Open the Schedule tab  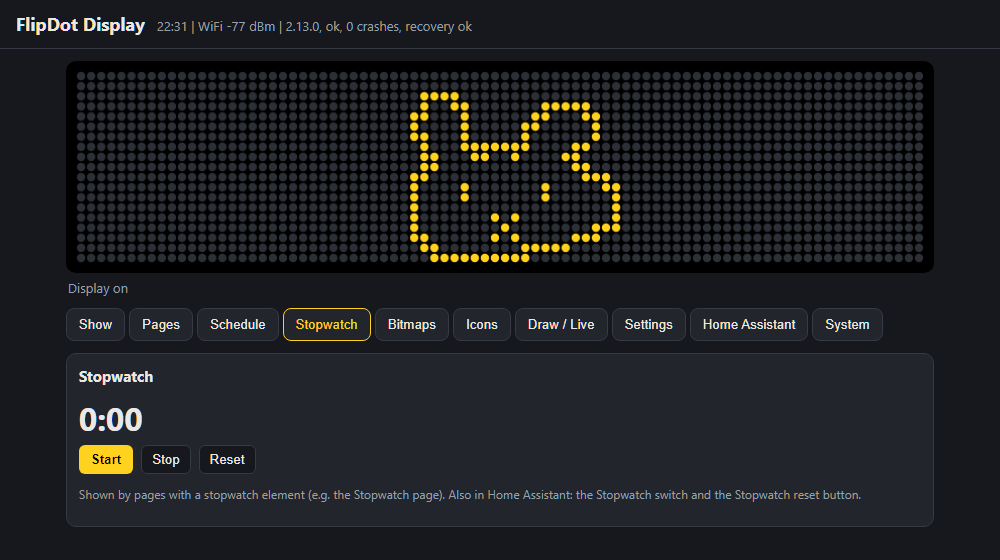pyautogui.click(x=237, y=324)
